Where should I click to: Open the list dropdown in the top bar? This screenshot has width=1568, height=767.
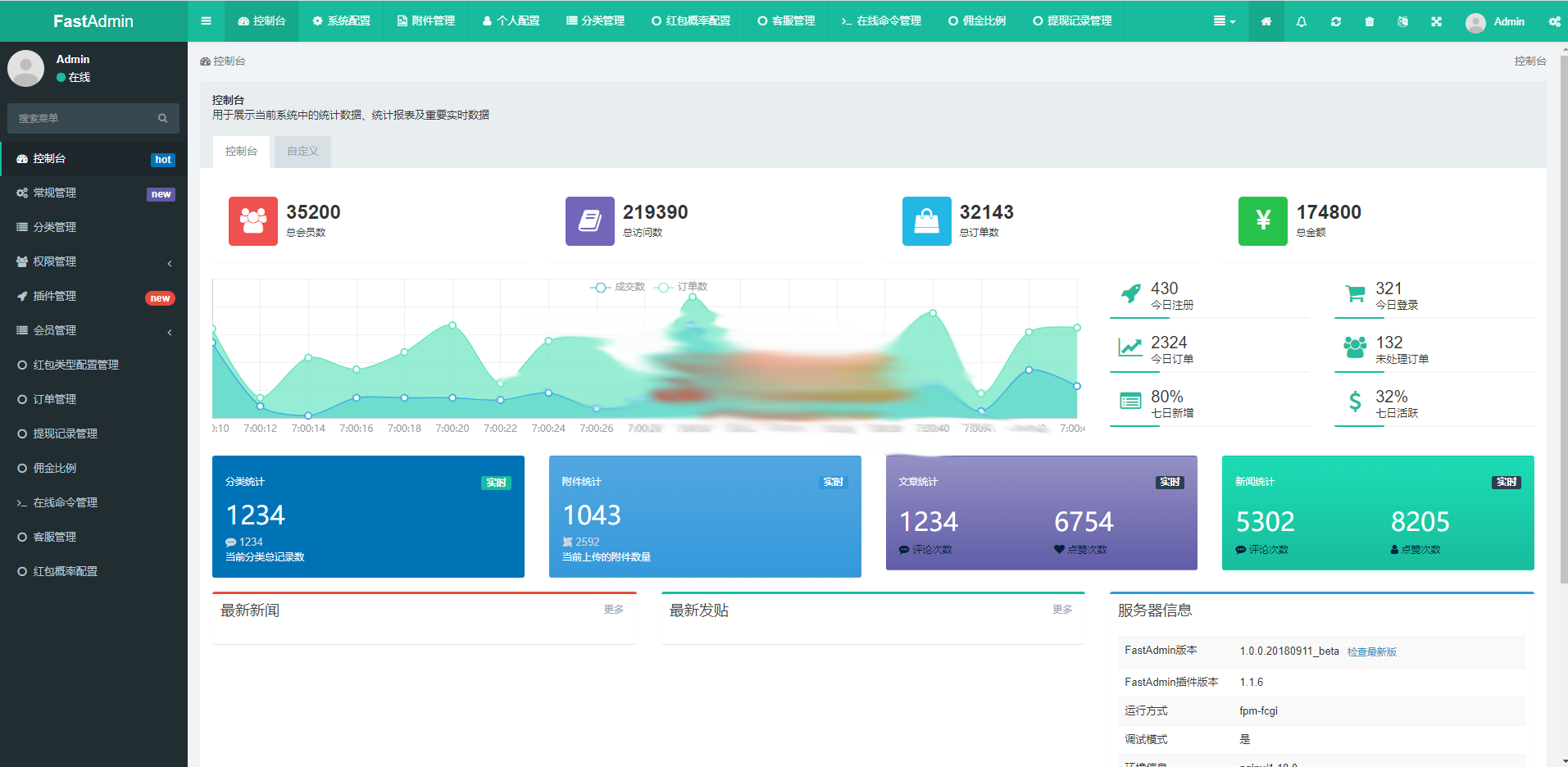click(x=1224, y=21)
